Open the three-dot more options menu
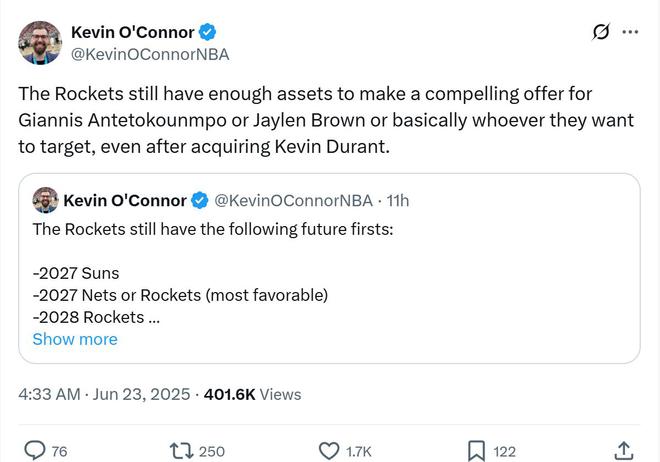Image resolution: width=660 pixels, height=462 pixels. 630,32
